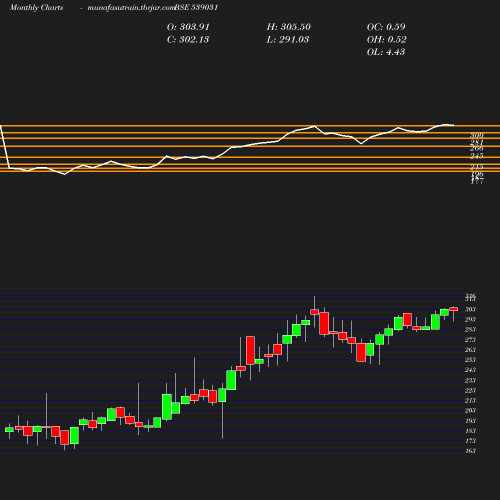
Task: Click the 223 price axis label
Action: [470, 390]
